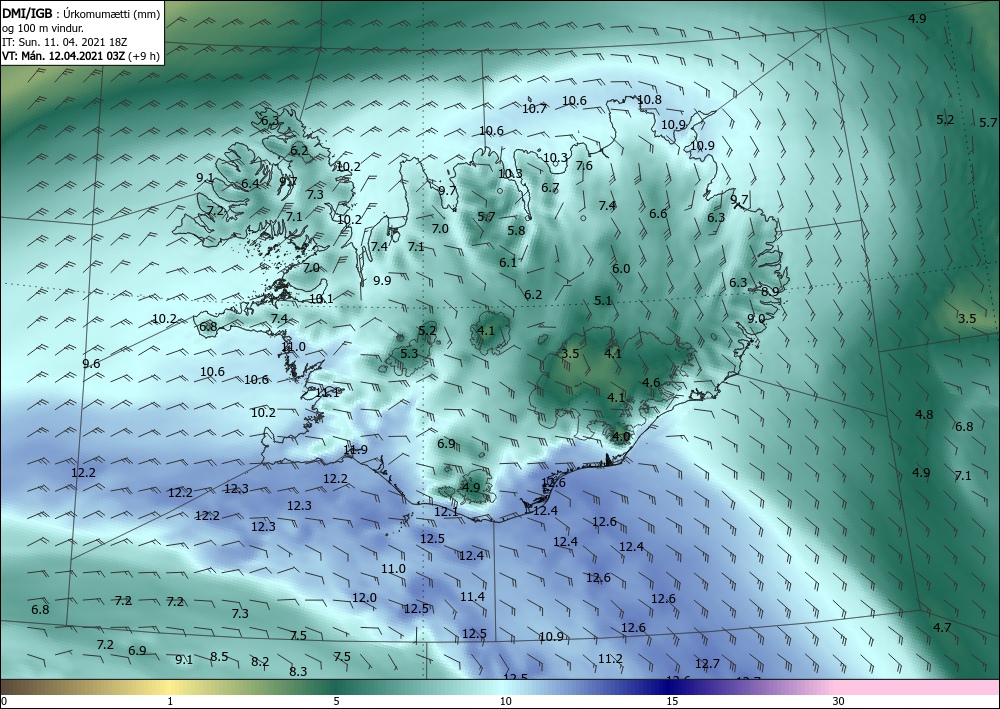
Task: Select the 4.0 value label
Action: pyautogui.click(x=621, y=437)
